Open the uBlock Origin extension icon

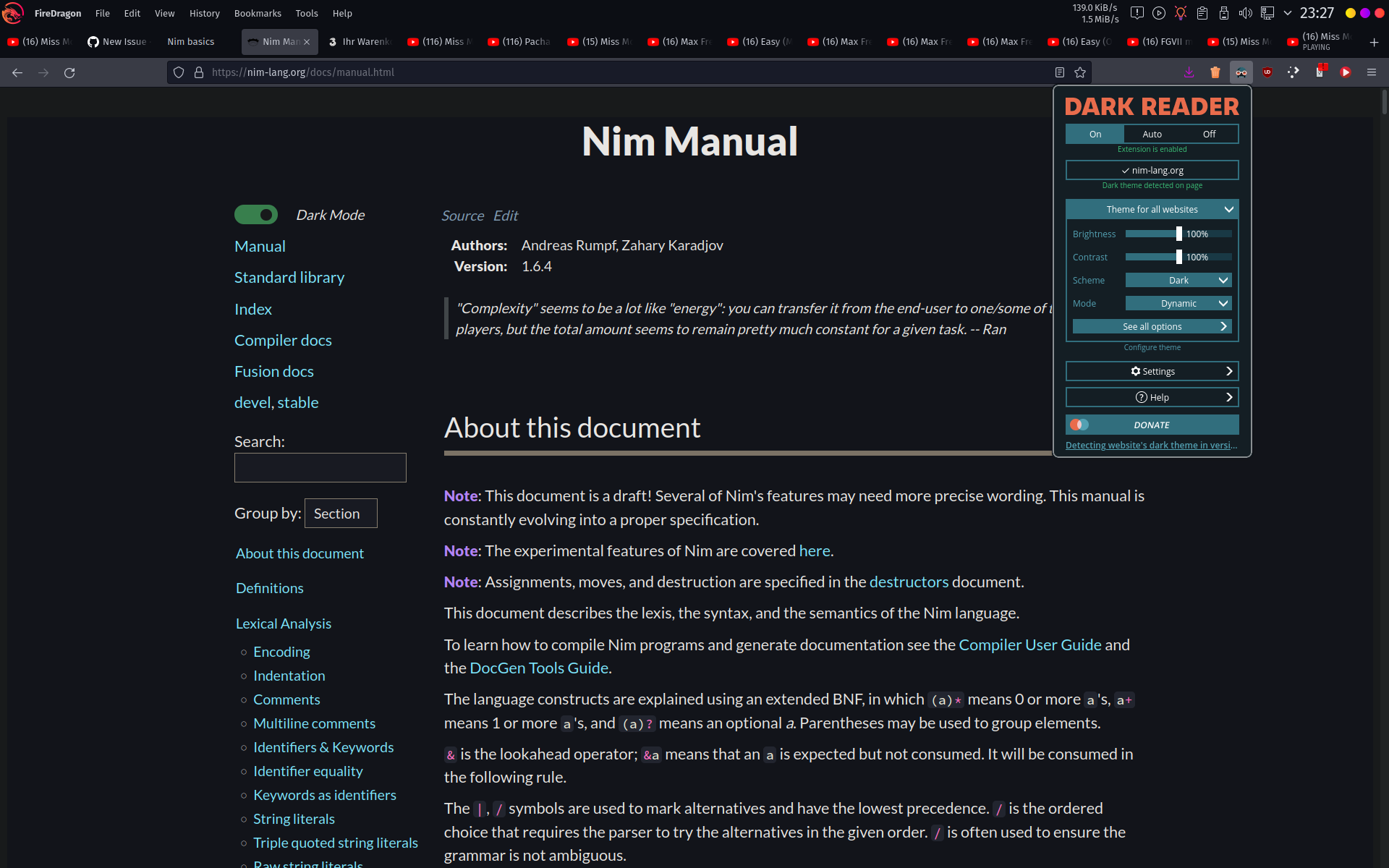[1267, 72]
